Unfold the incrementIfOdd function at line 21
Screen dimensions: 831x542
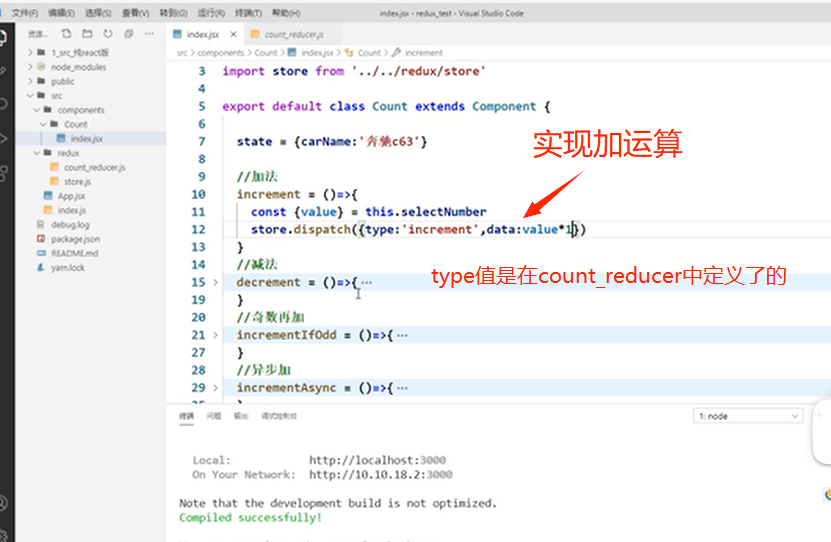215,335
